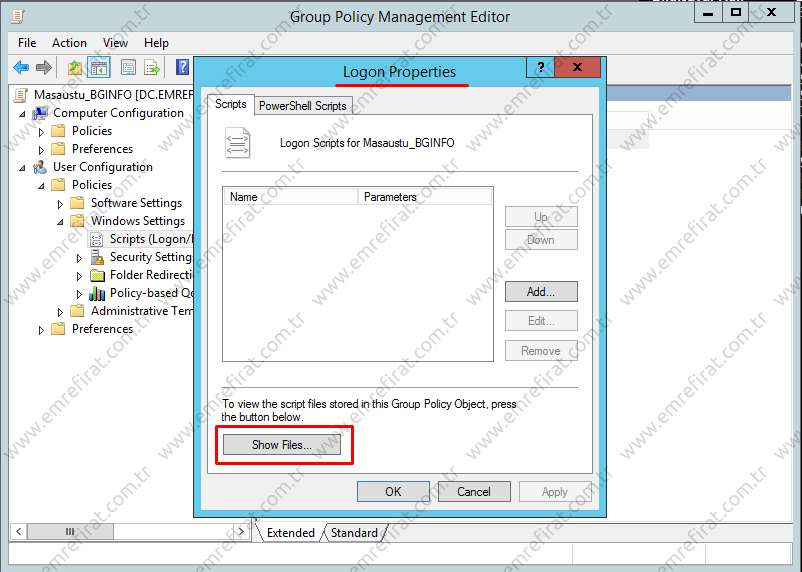Expand the Software Settings folder

[x=61, y=203]
